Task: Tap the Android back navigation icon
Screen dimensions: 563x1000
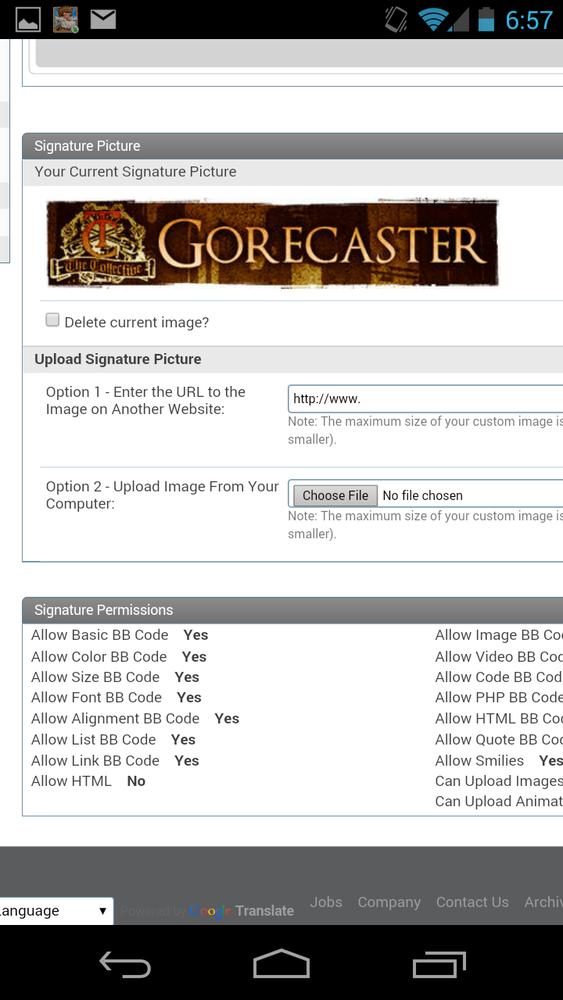Action: tap(125, 964)
